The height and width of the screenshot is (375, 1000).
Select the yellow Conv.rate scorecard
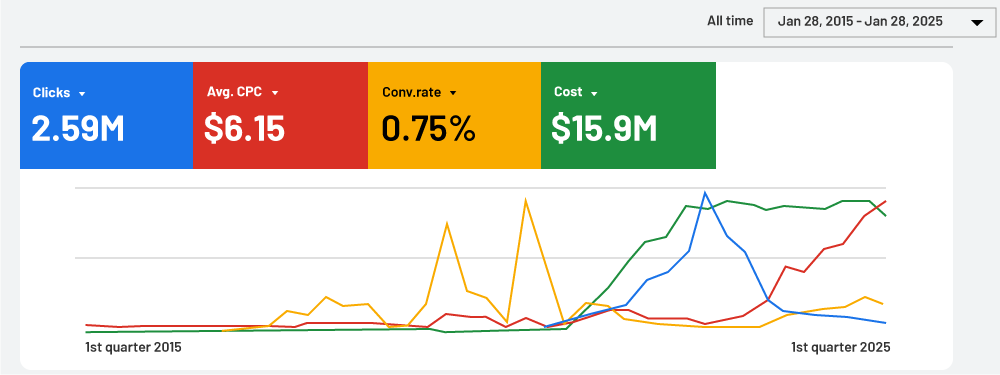(x=454, y=115)
